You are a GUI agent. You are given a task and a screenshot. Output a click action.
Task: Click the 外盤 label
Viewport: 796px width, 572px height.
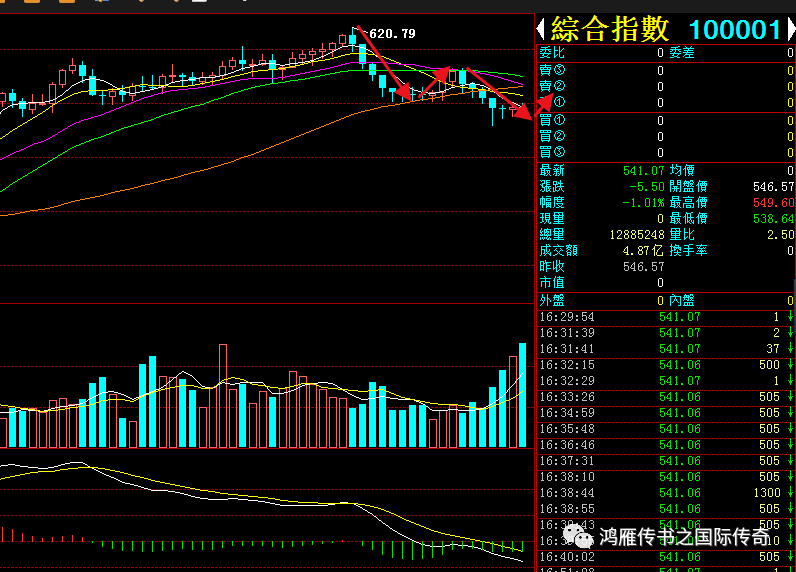point(552,301)
